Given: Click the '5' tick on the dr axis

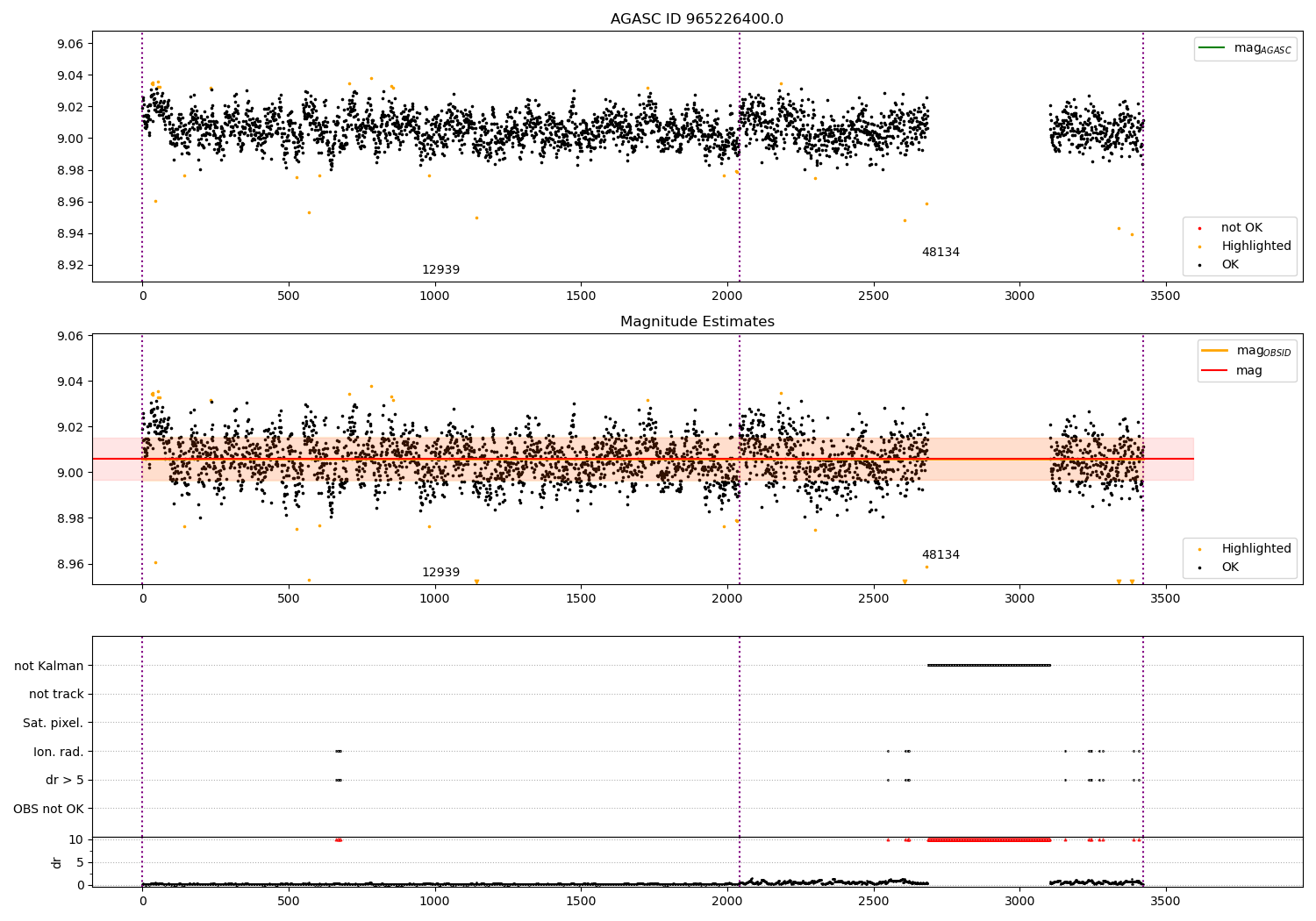Looking at the screenshot, I should (x=80, y=863).
